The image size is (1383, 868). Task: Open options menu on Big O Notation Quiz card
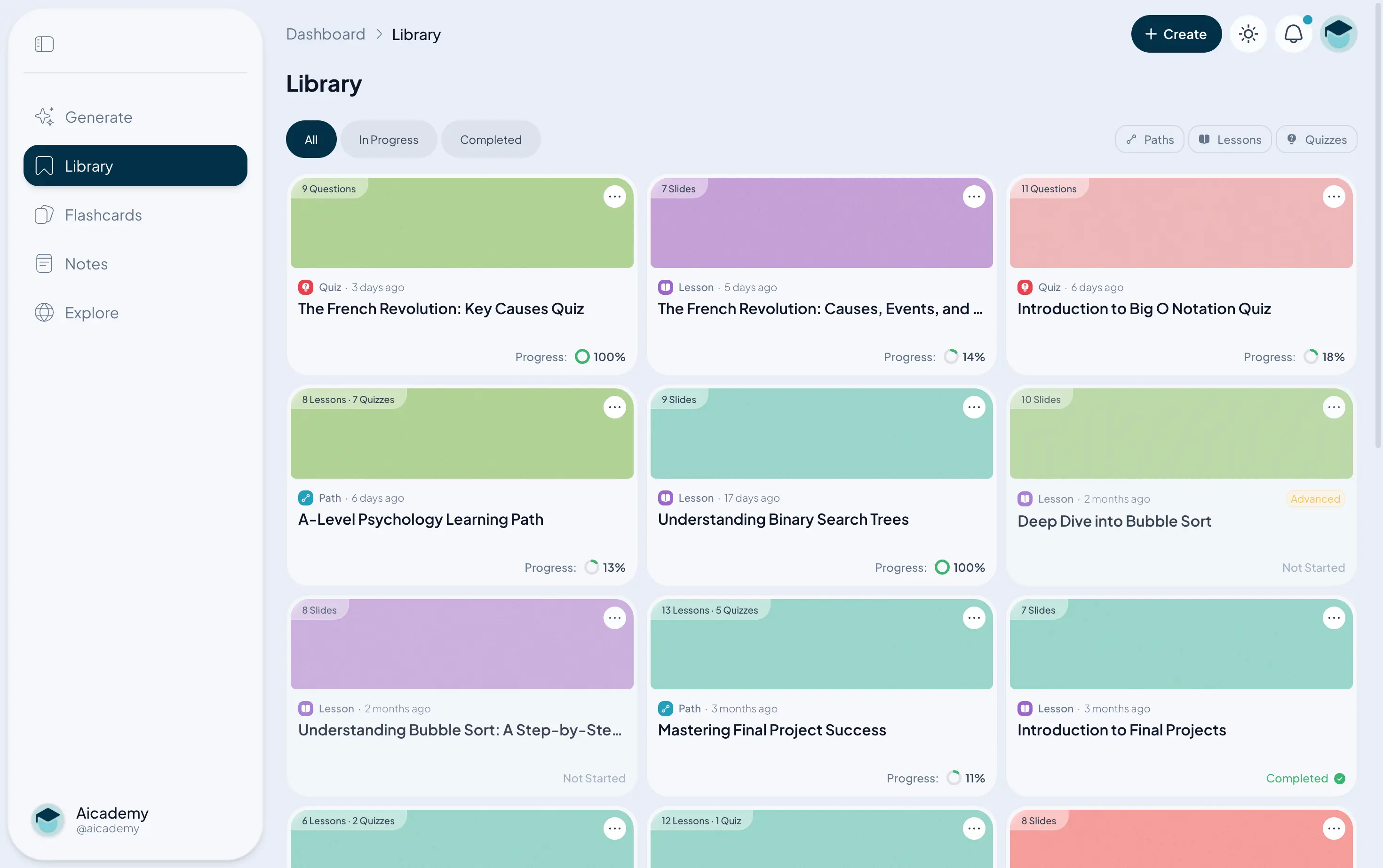click(1334, 197)
